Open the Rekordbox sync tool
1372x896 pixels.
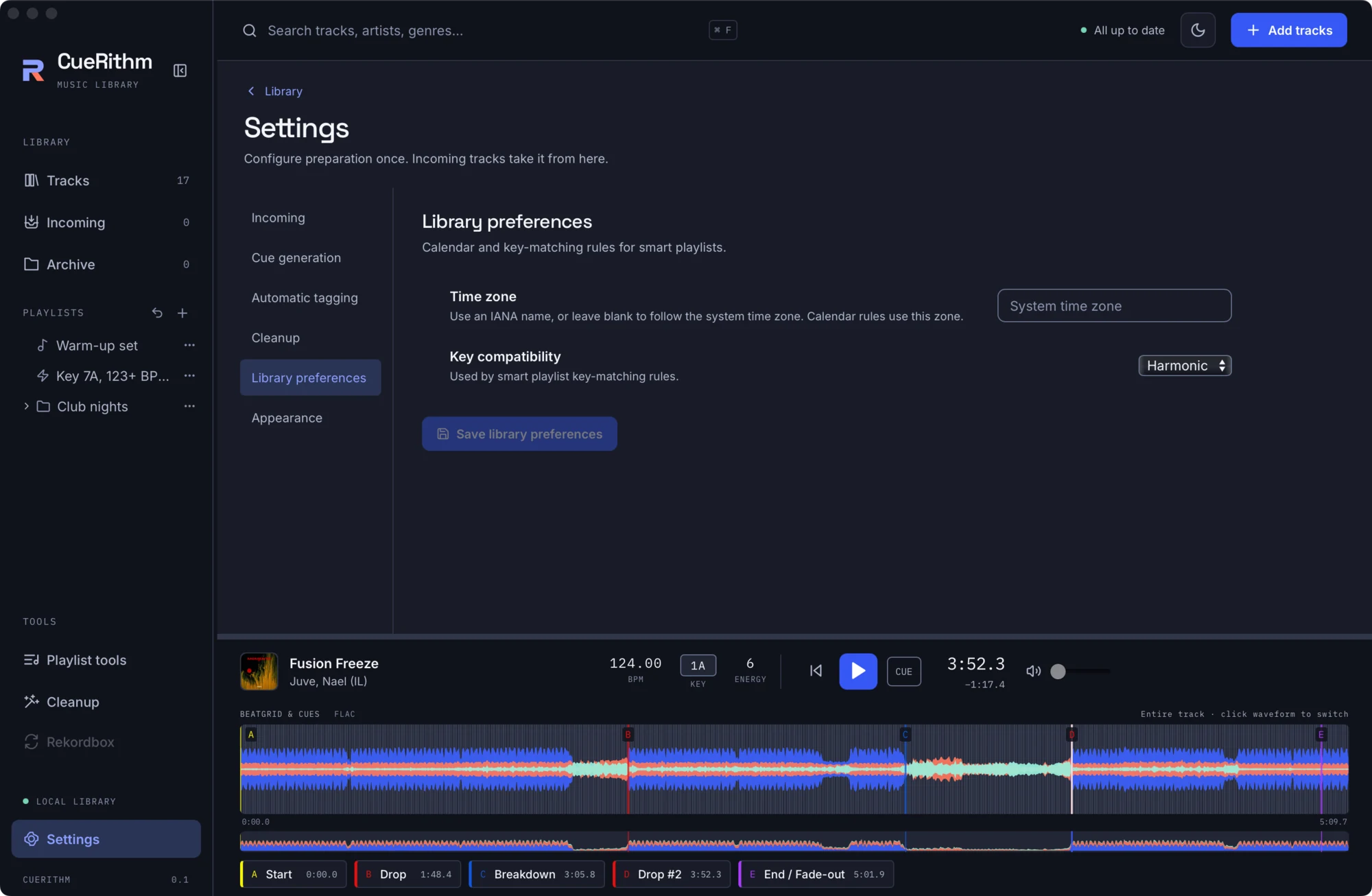(106, 742)
